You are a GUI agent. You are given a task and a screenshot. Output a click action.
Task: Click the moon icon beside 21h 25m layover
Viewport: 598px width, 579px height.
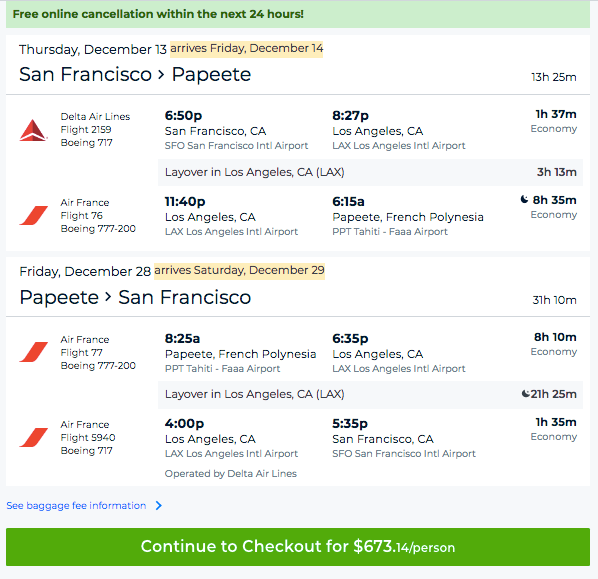[x=526, y=393]
